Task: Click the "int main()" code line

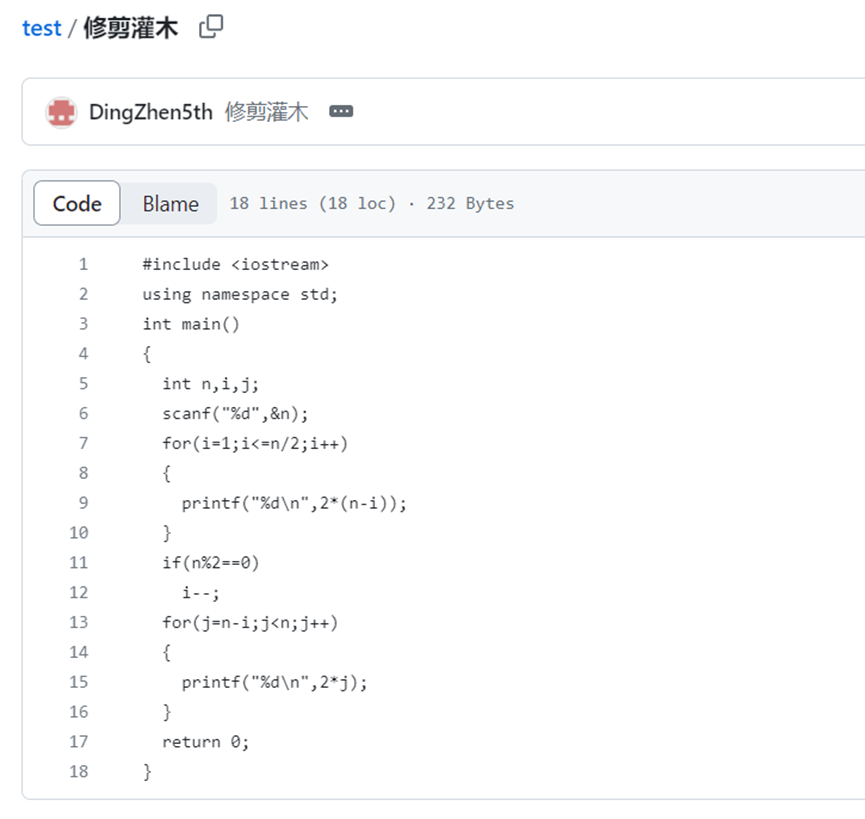Action: pos(191,324)
